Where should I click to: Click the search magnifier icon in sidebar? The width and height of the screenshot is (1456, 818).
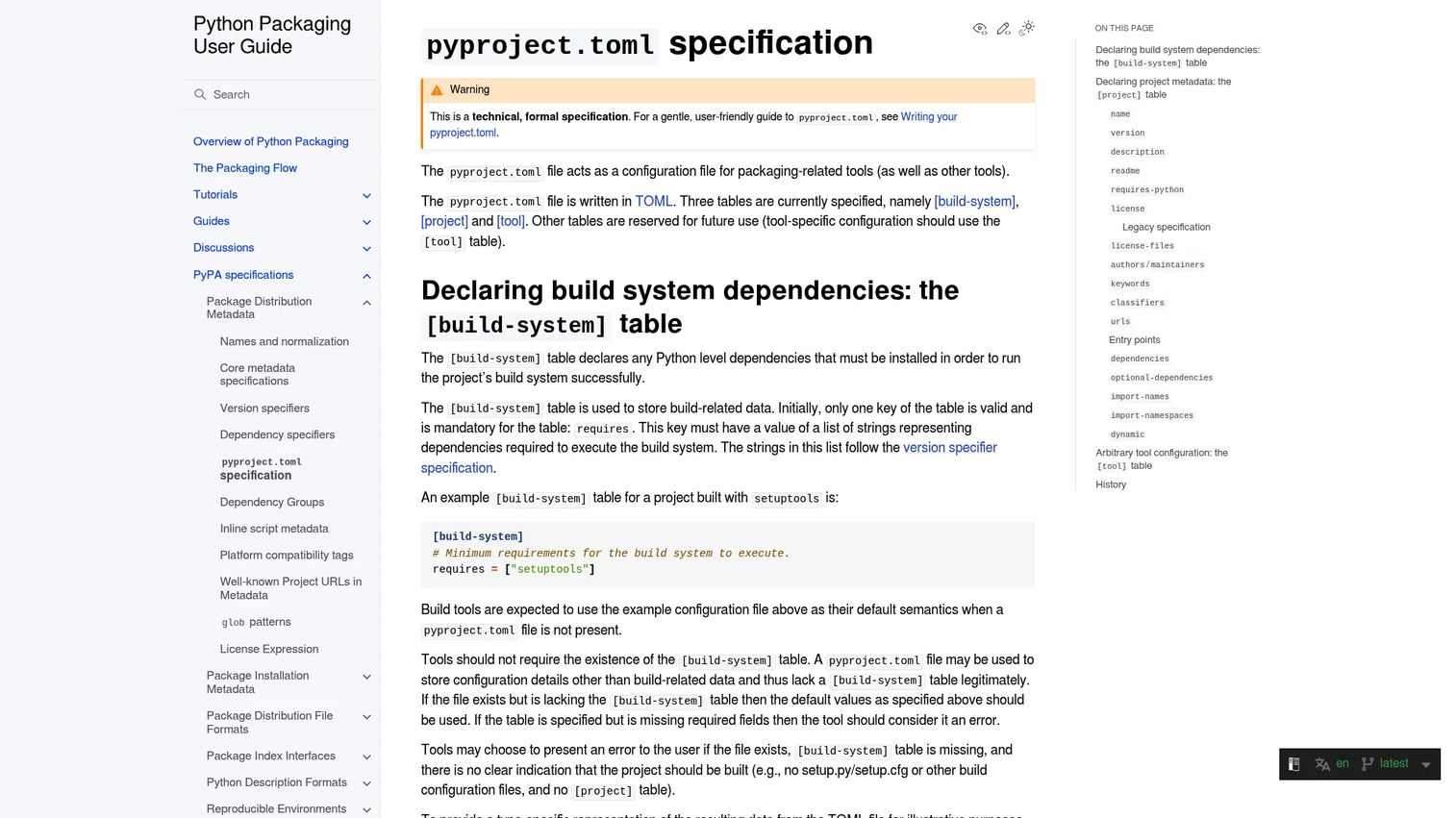[x=200, y=94]
